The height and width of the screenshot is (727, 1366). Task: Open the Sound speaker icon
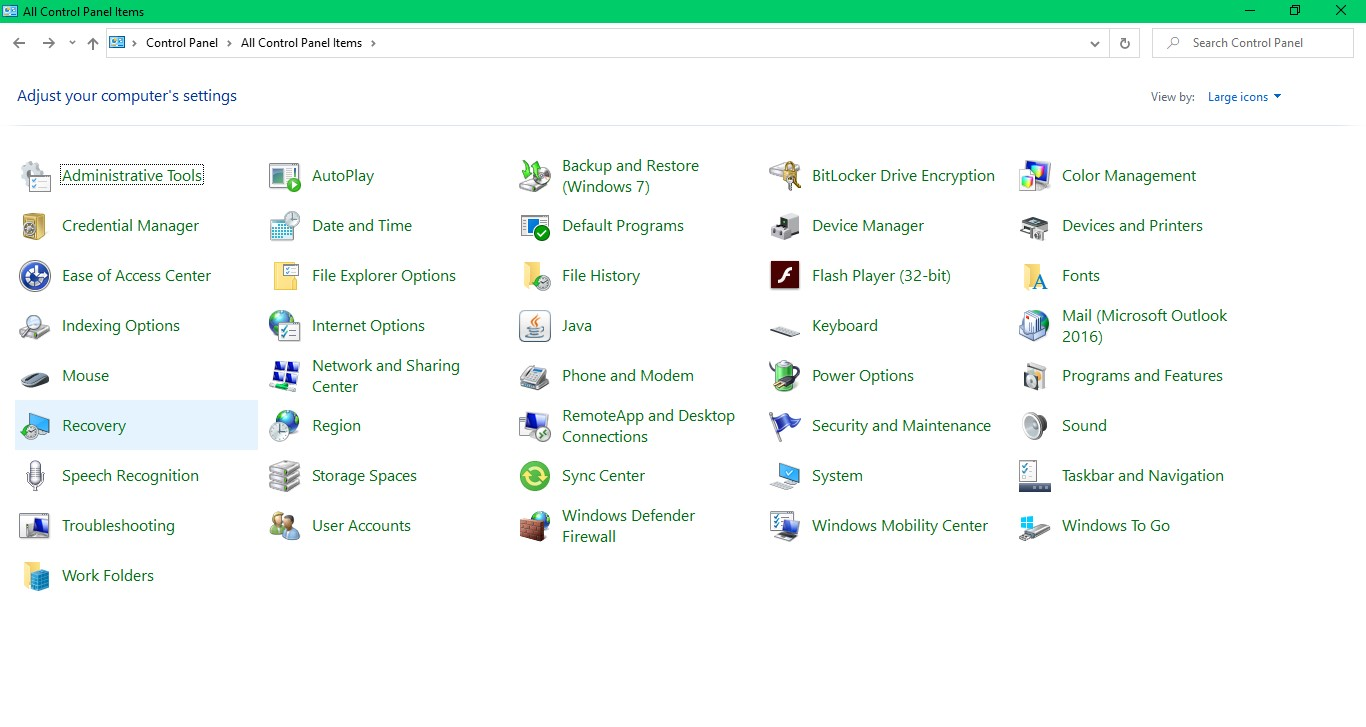[x=1035, y=426]
